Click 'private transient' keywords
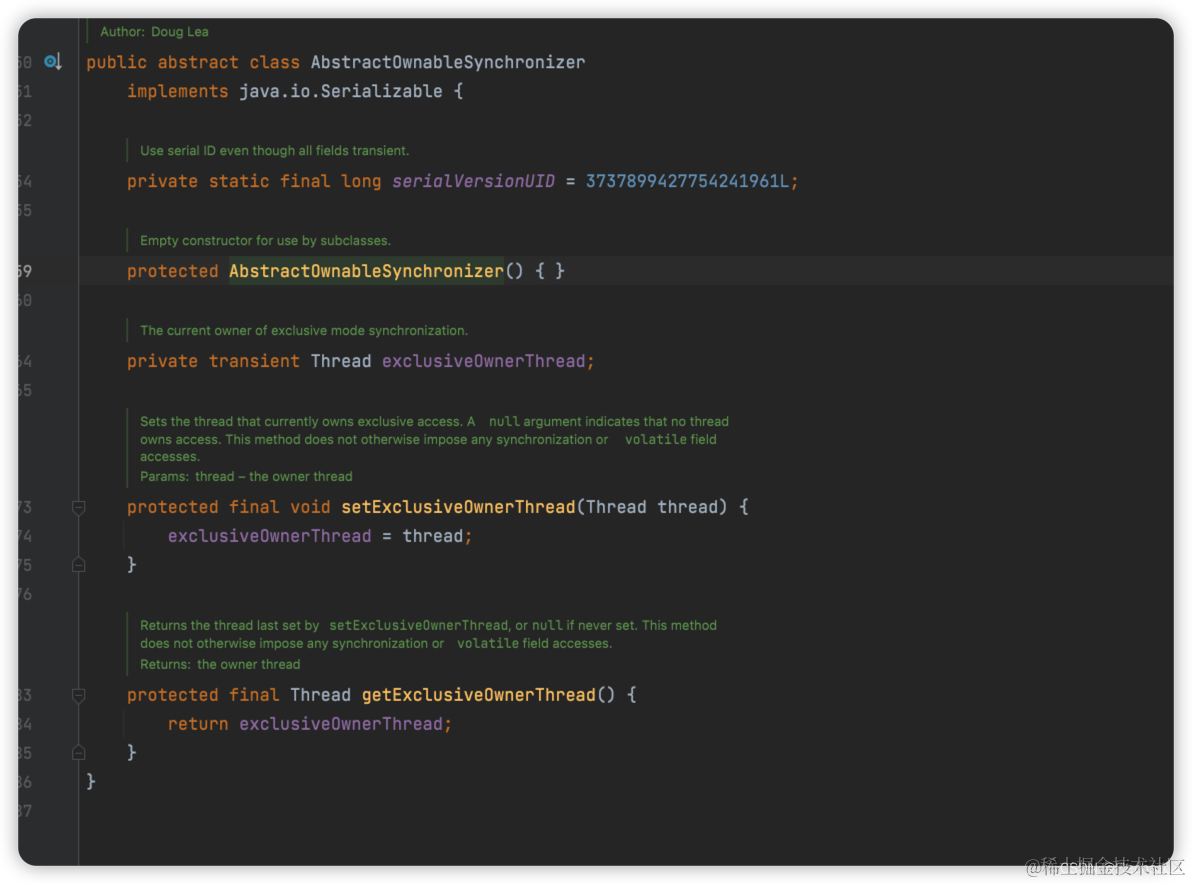Viewport: 1192px width, 884px height. [x=213, y=361]
